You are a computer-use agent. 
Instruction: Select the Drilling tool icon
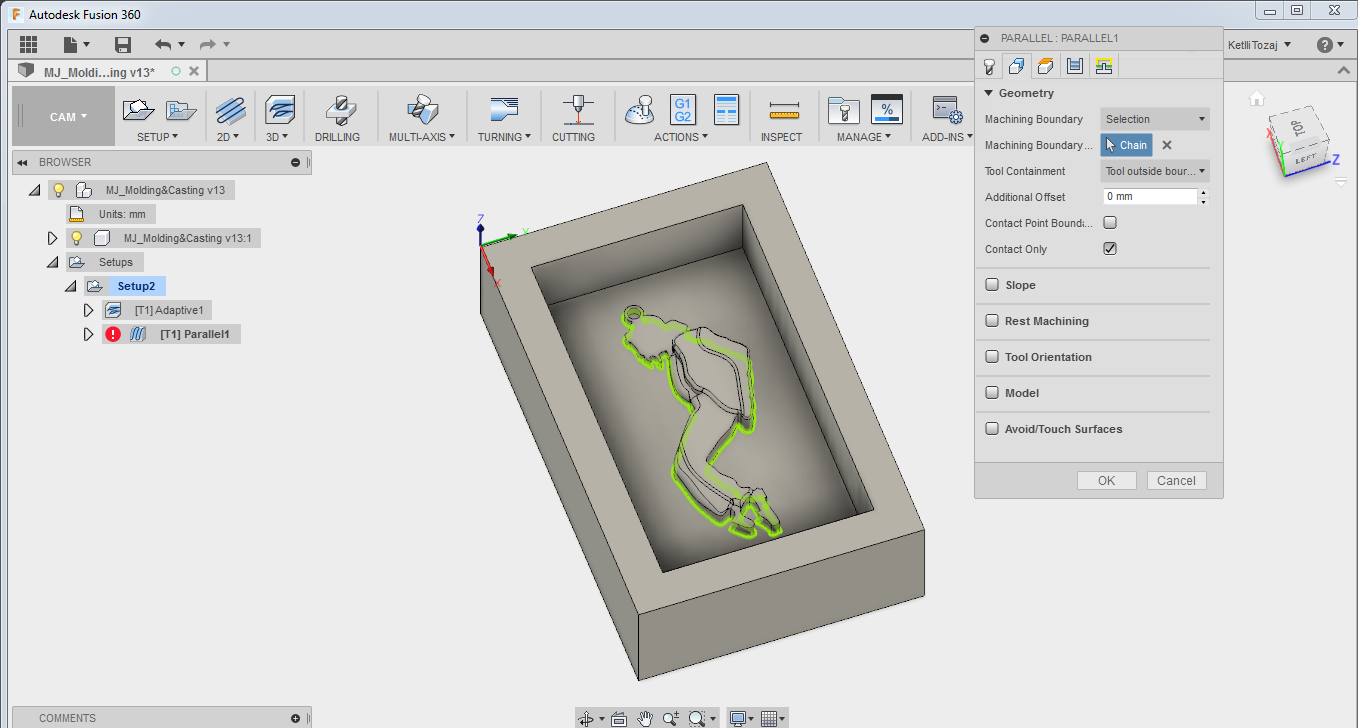pyautogui.click(x=340, y=109)
